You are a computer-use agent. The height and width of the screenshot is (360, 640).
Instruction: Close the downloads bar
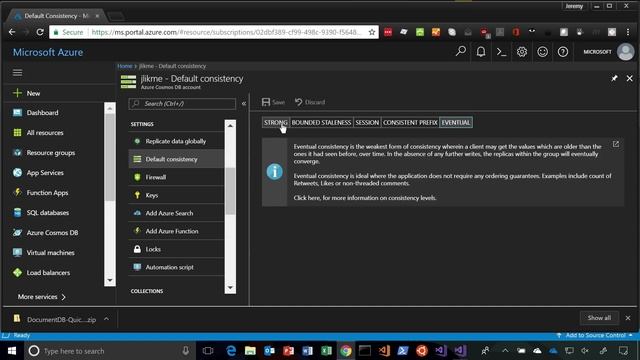pos(628,318)
